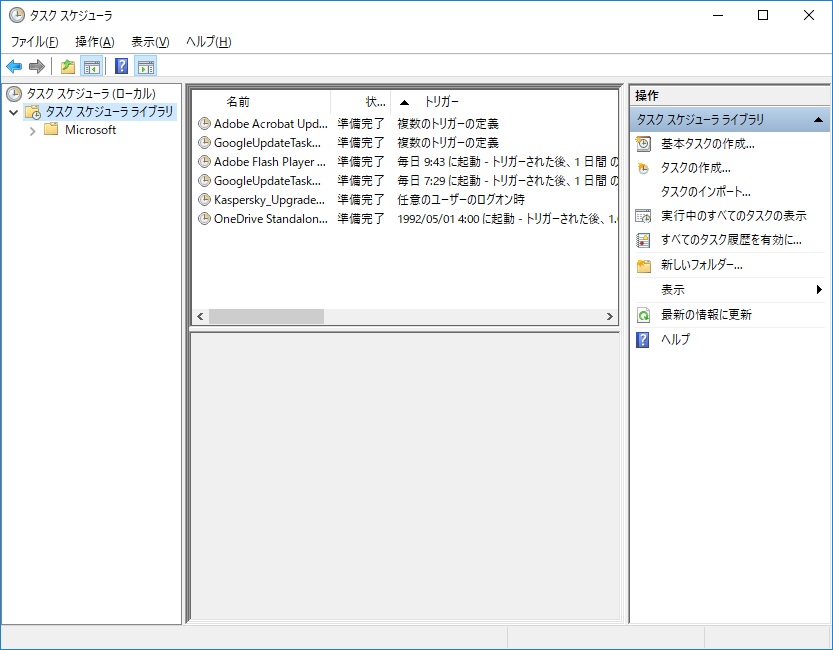Click the back arrow in toolbar
This screenshot has height=650, width=833.
[x=14, y=67]
